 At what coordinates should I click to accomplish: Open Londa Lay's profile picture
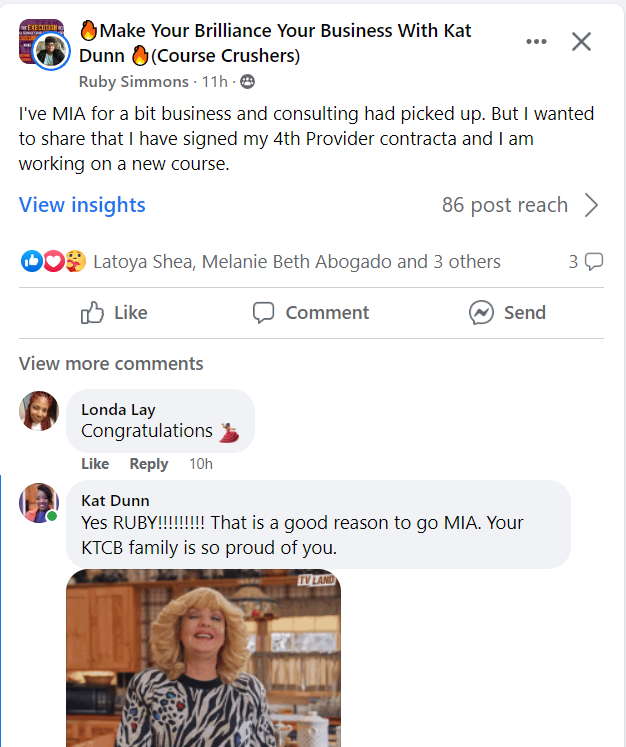pyautogui.click(x=39, y=410)
